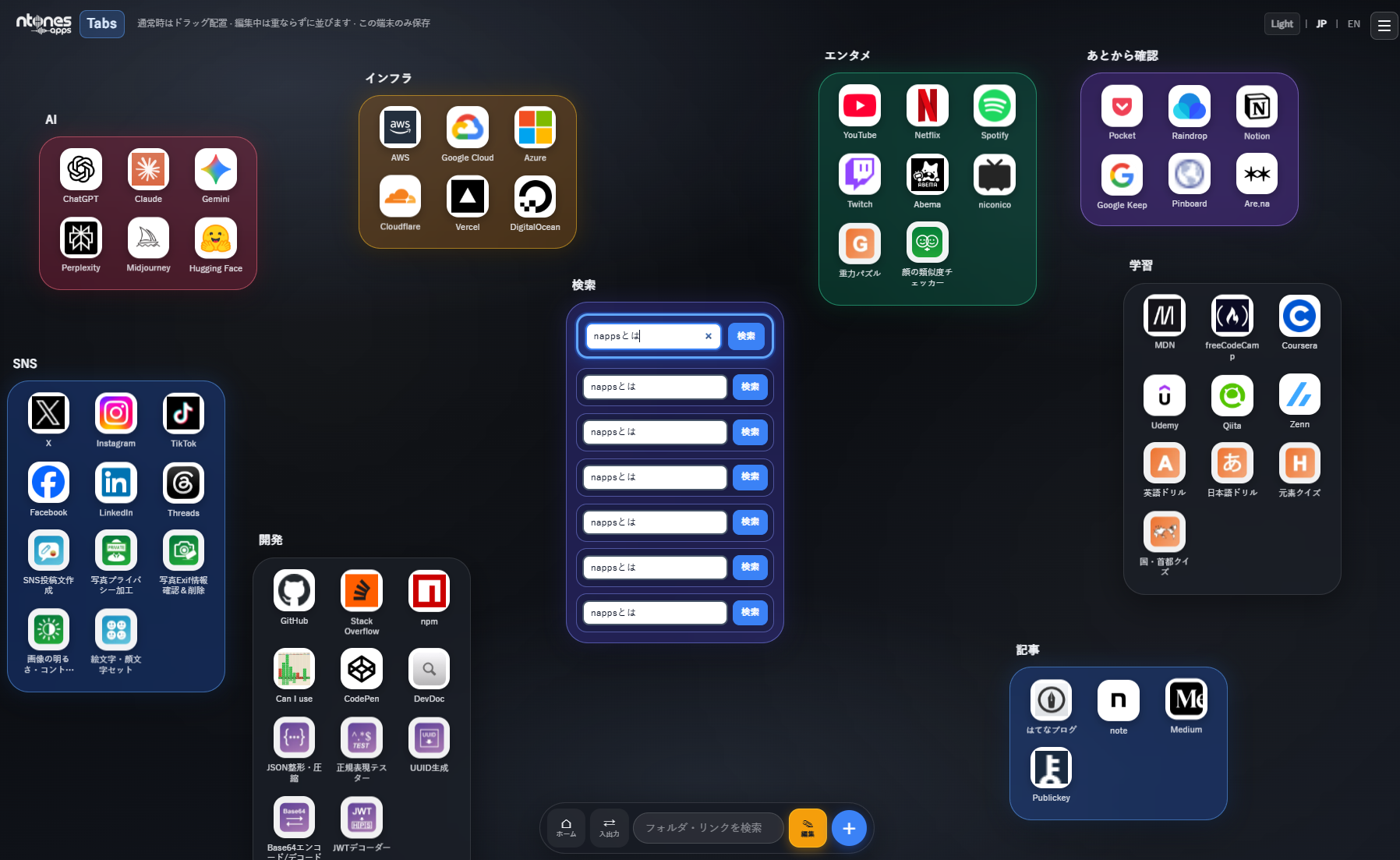Open Raindrop

[x=1190, y=106]
